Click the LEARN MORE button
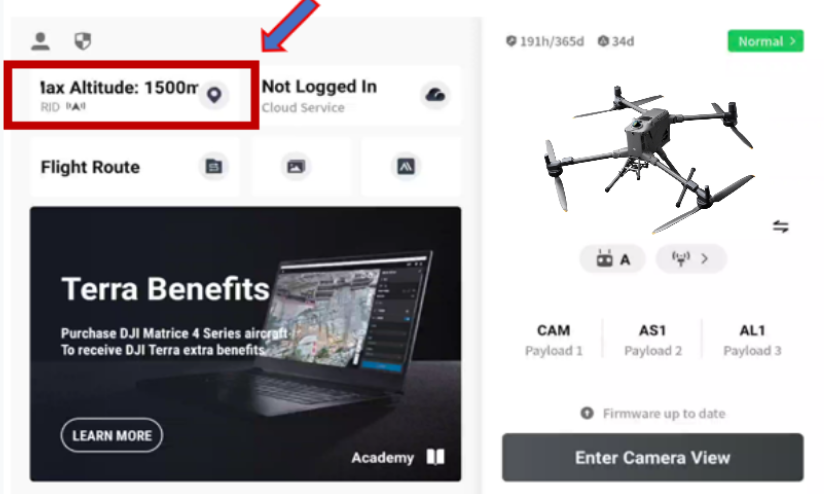 pos(112,436)
